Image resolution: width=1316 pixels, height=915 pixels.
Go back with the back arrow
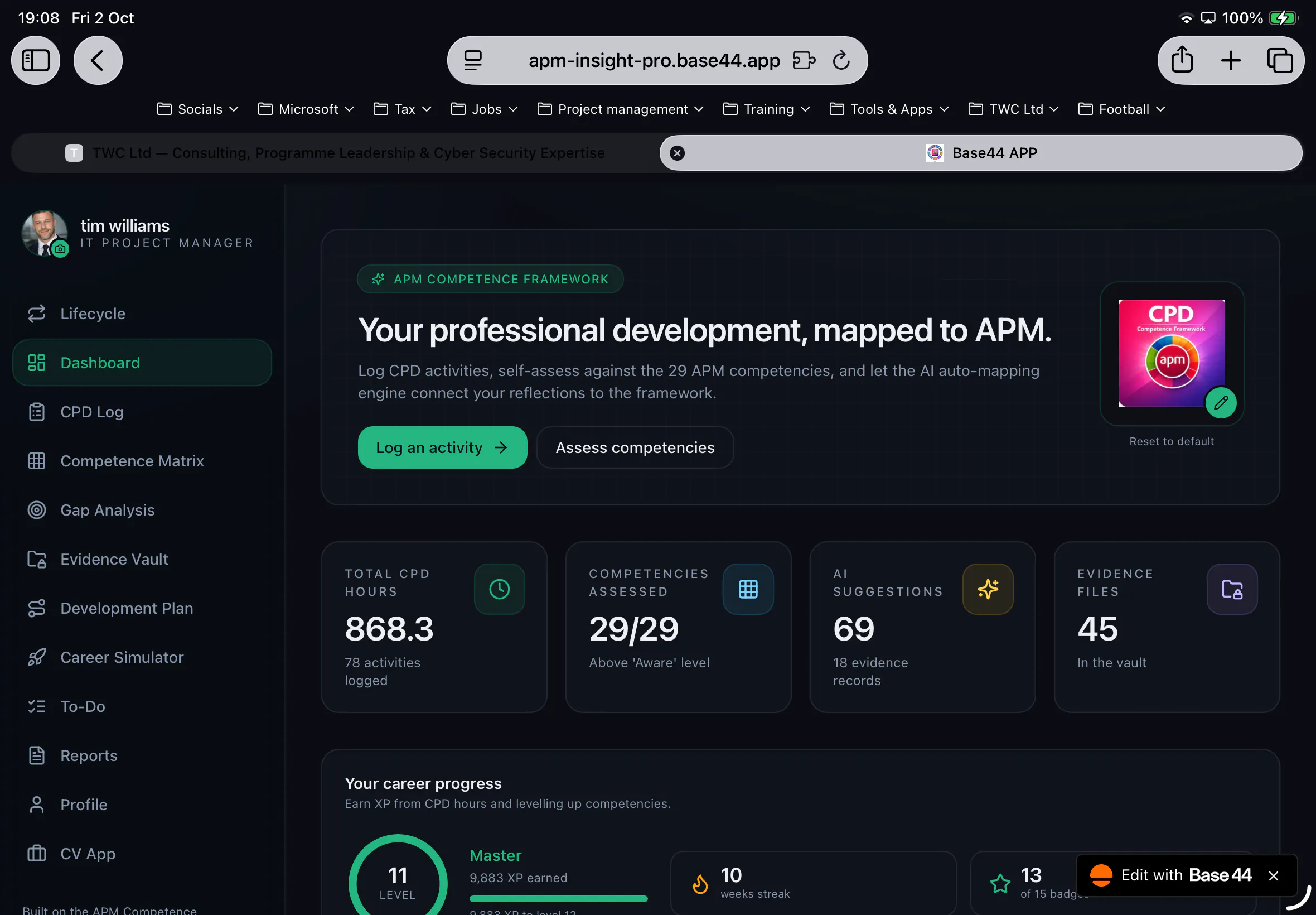coord(98,60)
